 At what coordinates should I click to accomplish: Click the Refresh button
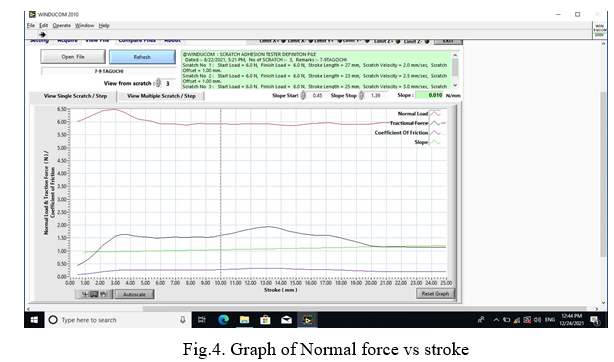142,57
